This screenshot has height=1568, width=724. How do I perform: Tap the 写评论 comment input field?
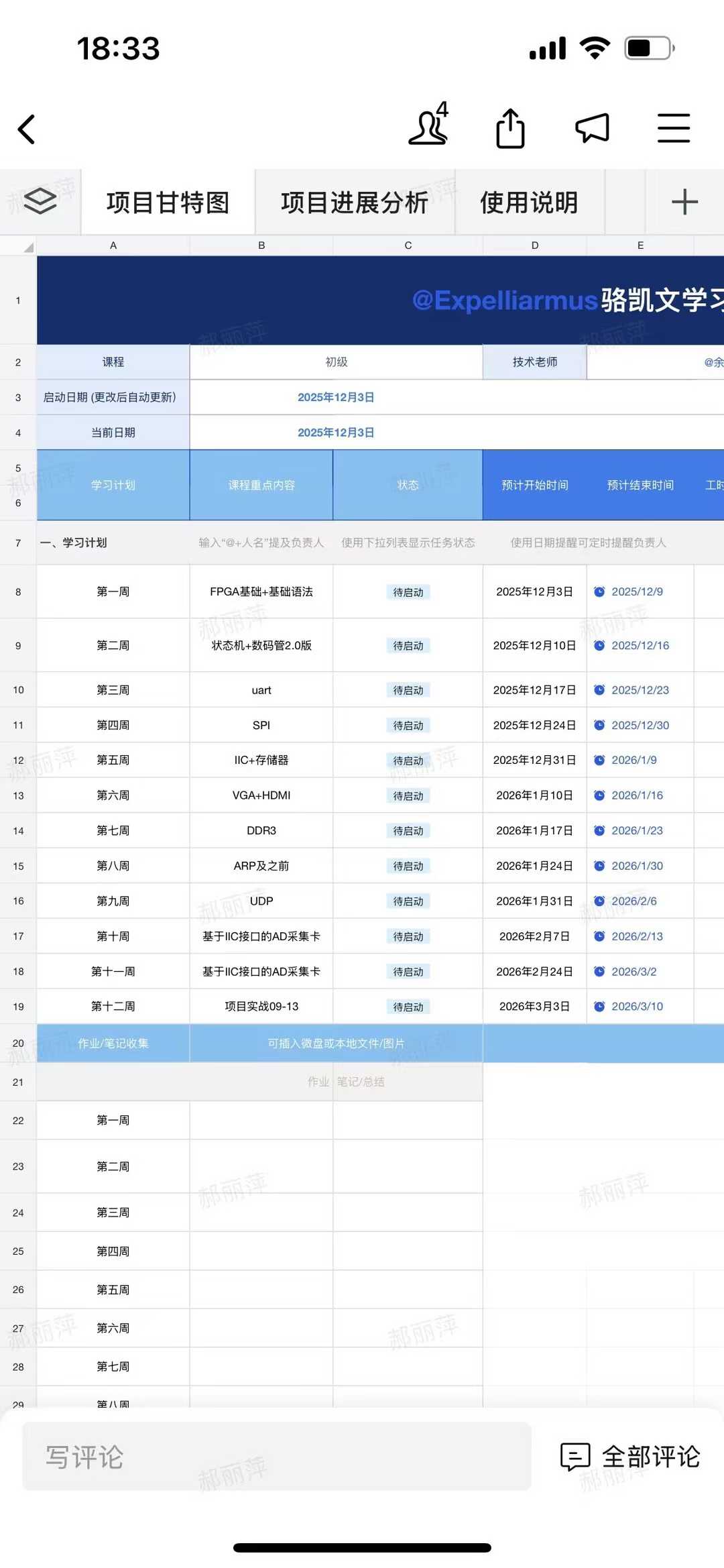pyautogui.click(x=276, y=1457)
